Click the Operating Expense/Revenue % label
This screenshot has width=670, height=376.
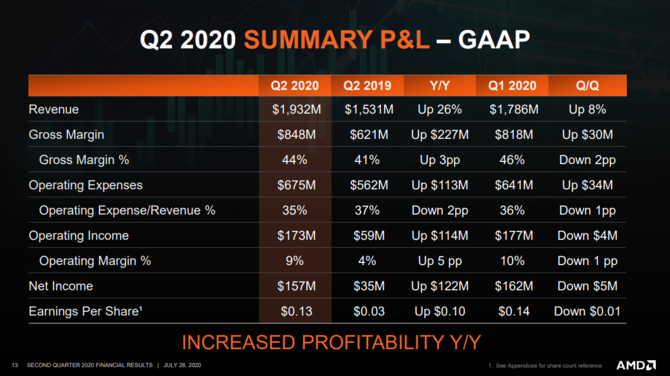(x=127, y=210)
